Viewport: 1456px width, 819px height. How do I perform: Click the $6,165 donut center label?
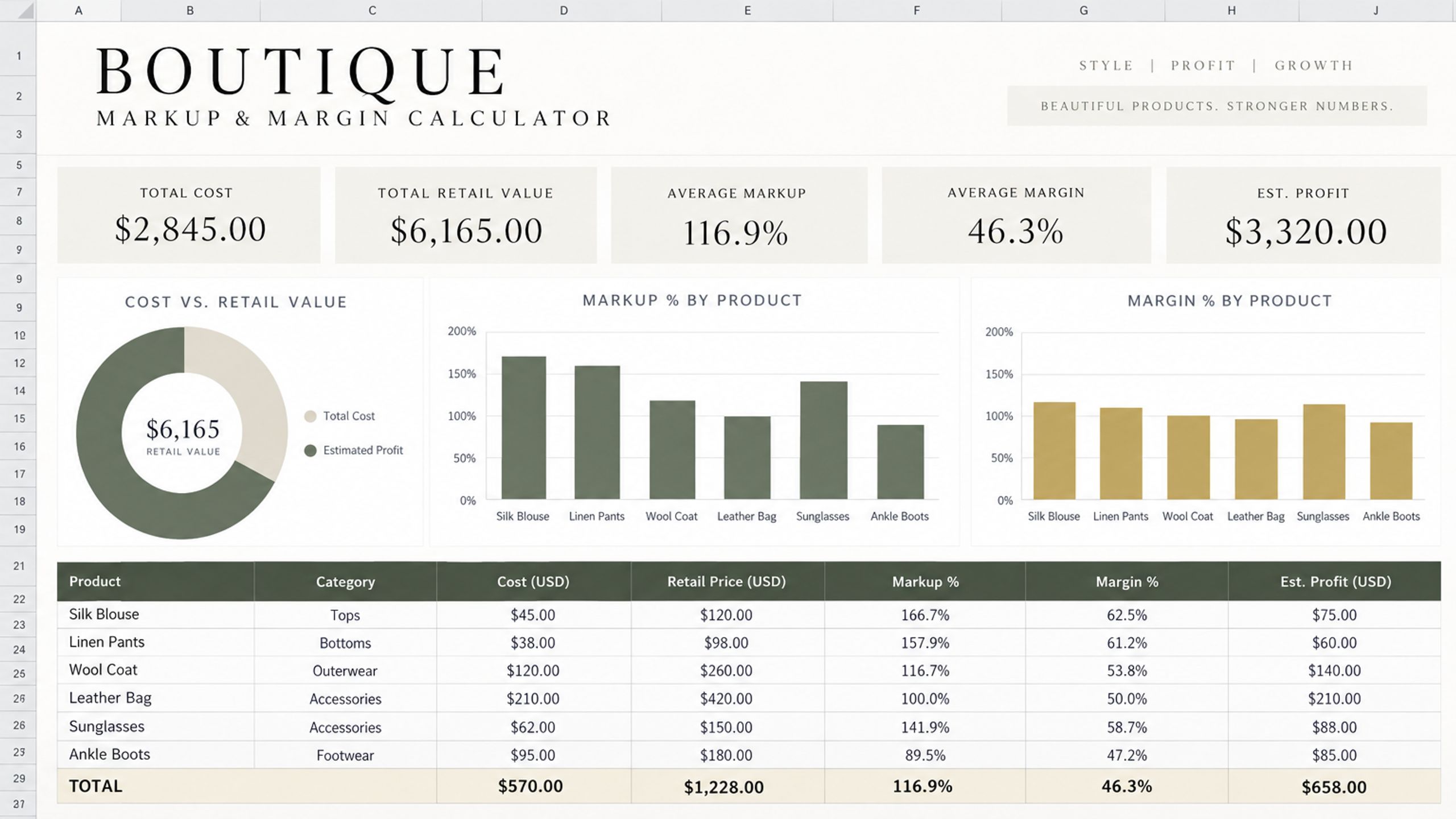pyautogui.click(x=183, y=429)
